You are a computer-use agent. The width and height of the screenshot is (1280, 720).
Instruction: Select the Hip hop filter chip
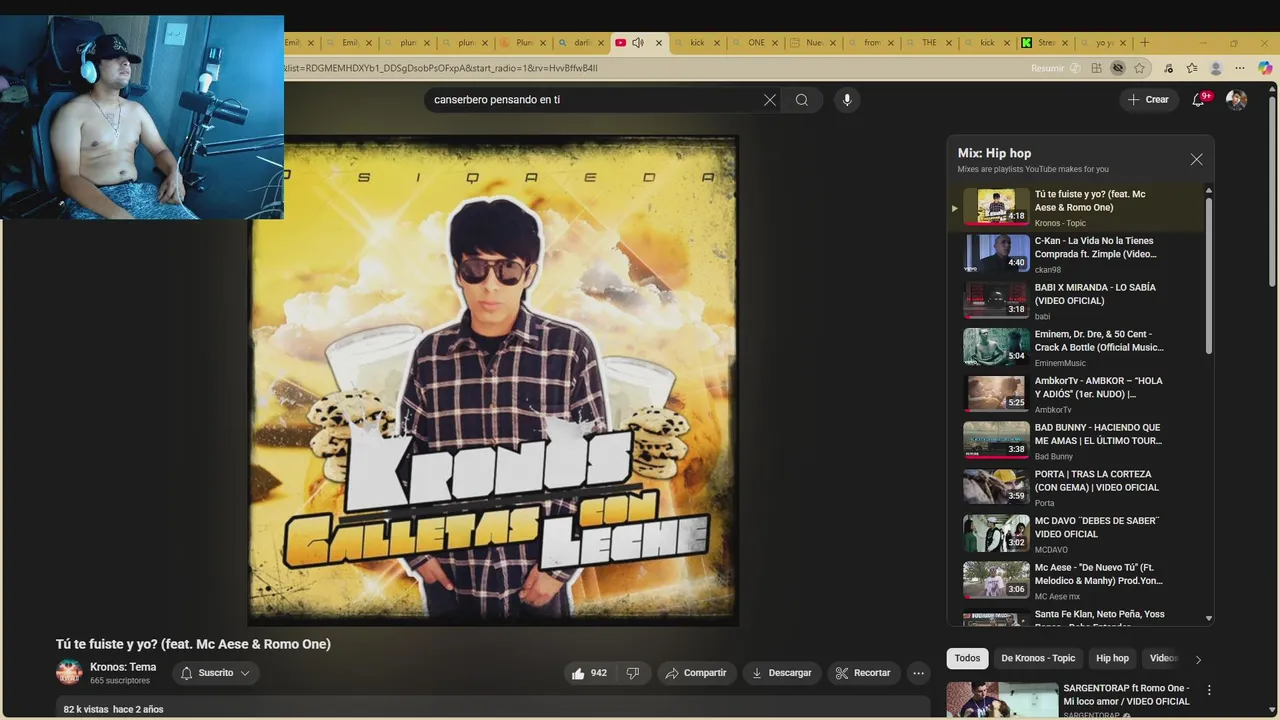[x=1112, y=658]
